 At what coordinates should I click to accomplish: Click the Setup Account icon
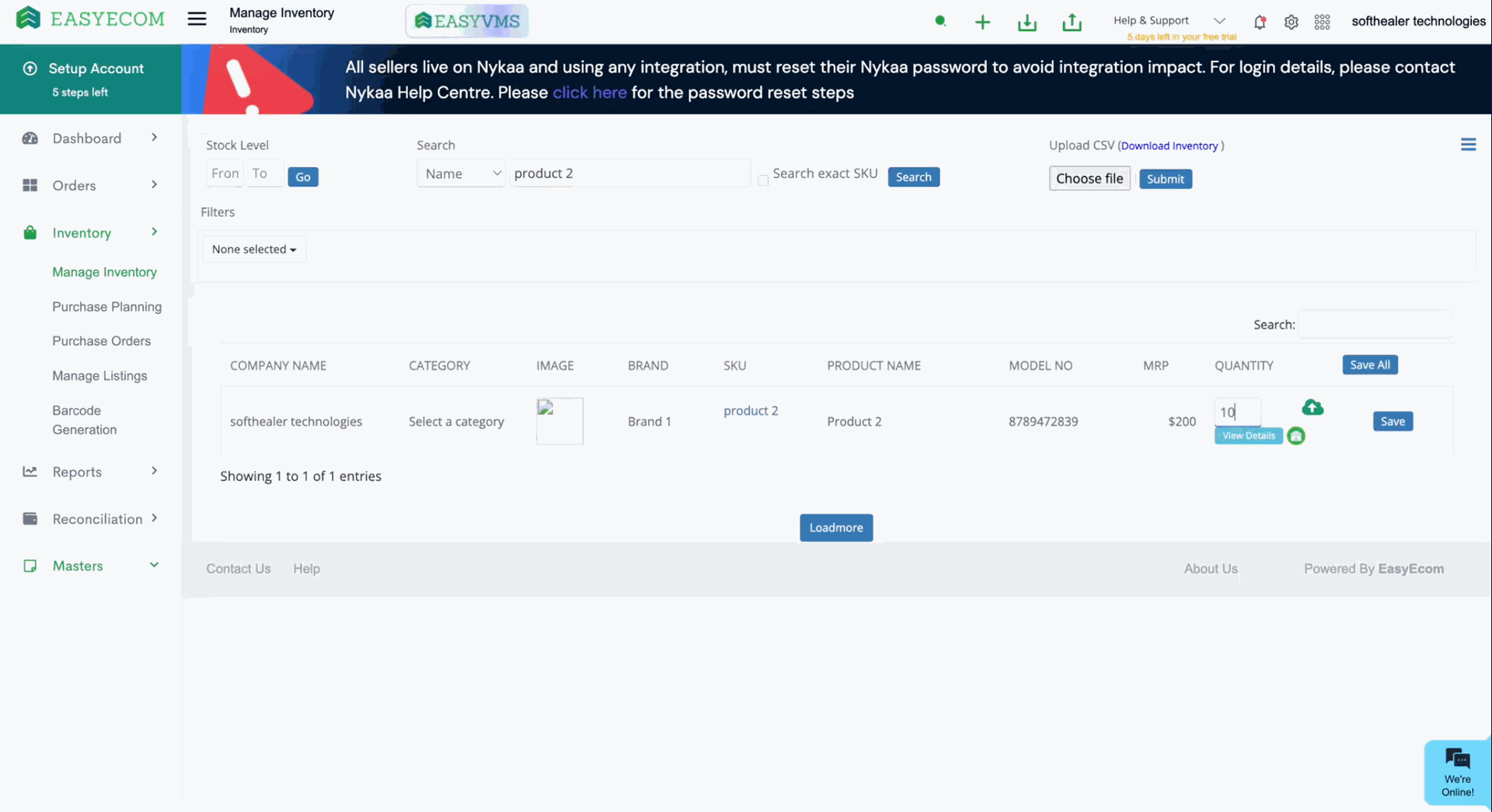(x=30, y=68)
